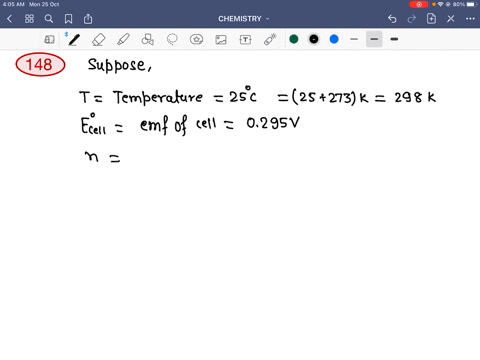Tap the Wi-Fi status icon
Image resolution: width=480 pixels, height=360 pixels.
click(441, 4)
